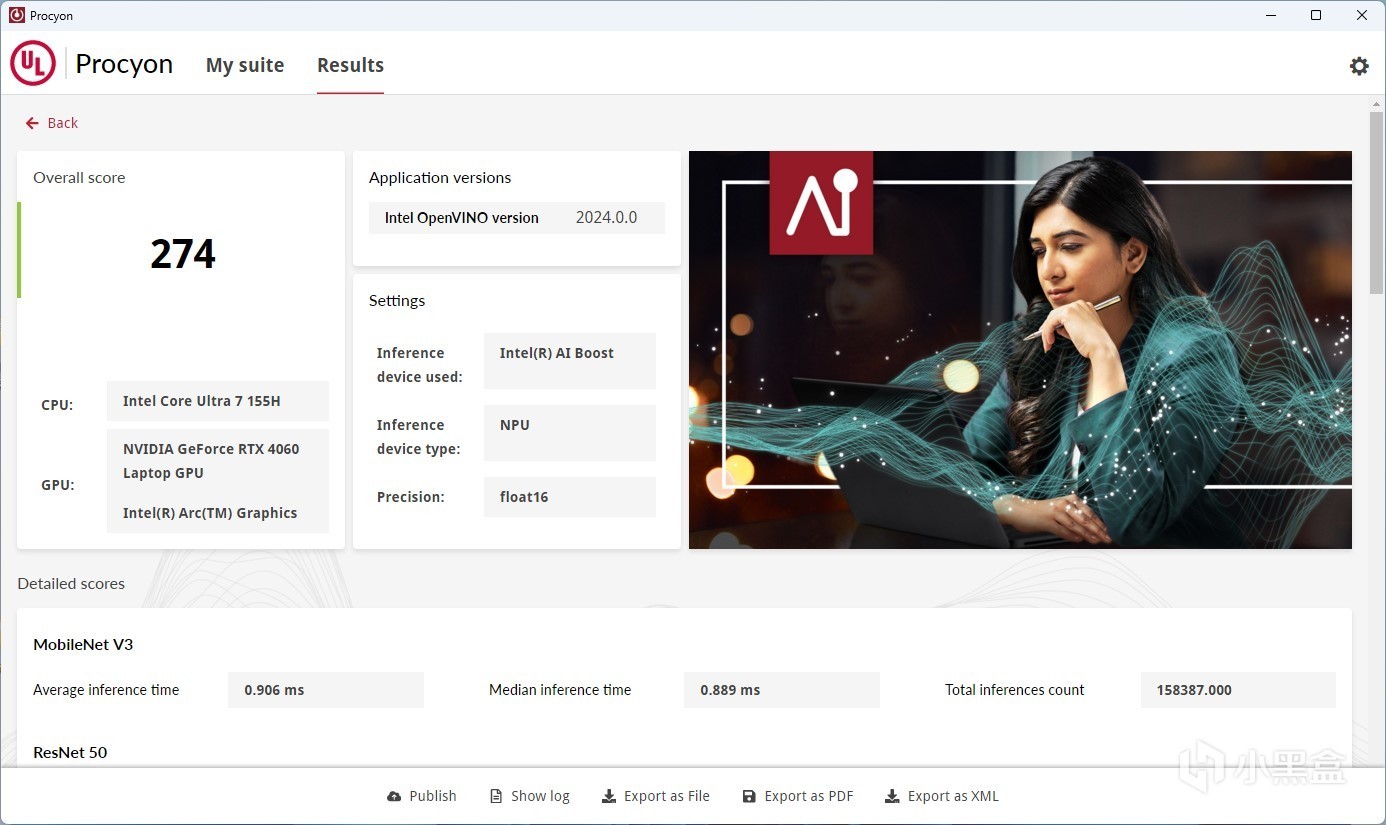Click the Inference device type label
Screen dimensions: 1386x825
coord(418,437)
